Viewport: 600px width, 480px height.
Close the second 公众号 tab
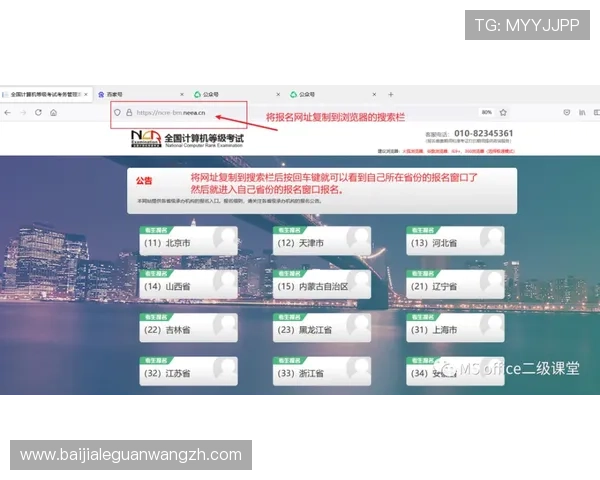(374, 95)
